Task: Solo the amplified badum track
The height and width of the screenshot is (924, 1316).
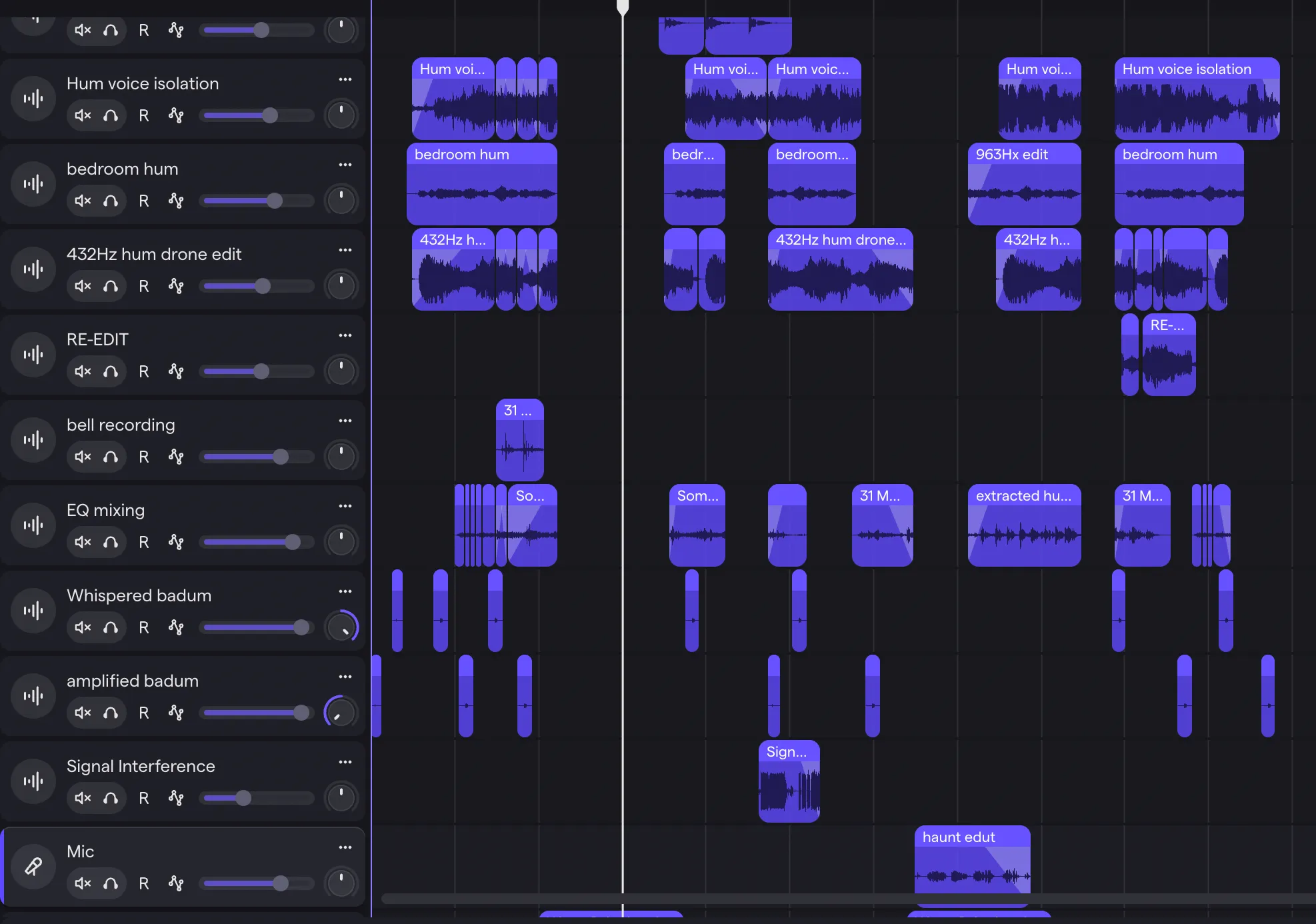Action: (111, 713)
